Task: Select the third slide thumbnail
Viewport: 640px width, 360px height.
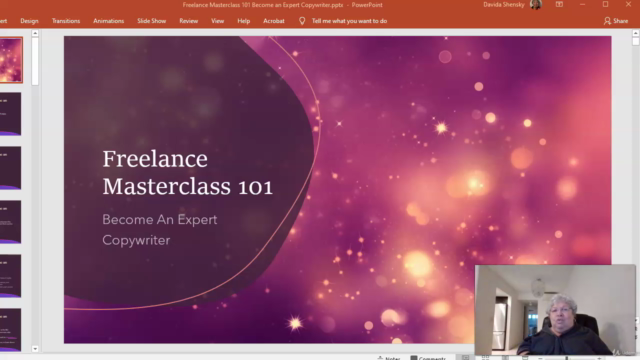Action: pyautogui.click(x=11, y=168)
